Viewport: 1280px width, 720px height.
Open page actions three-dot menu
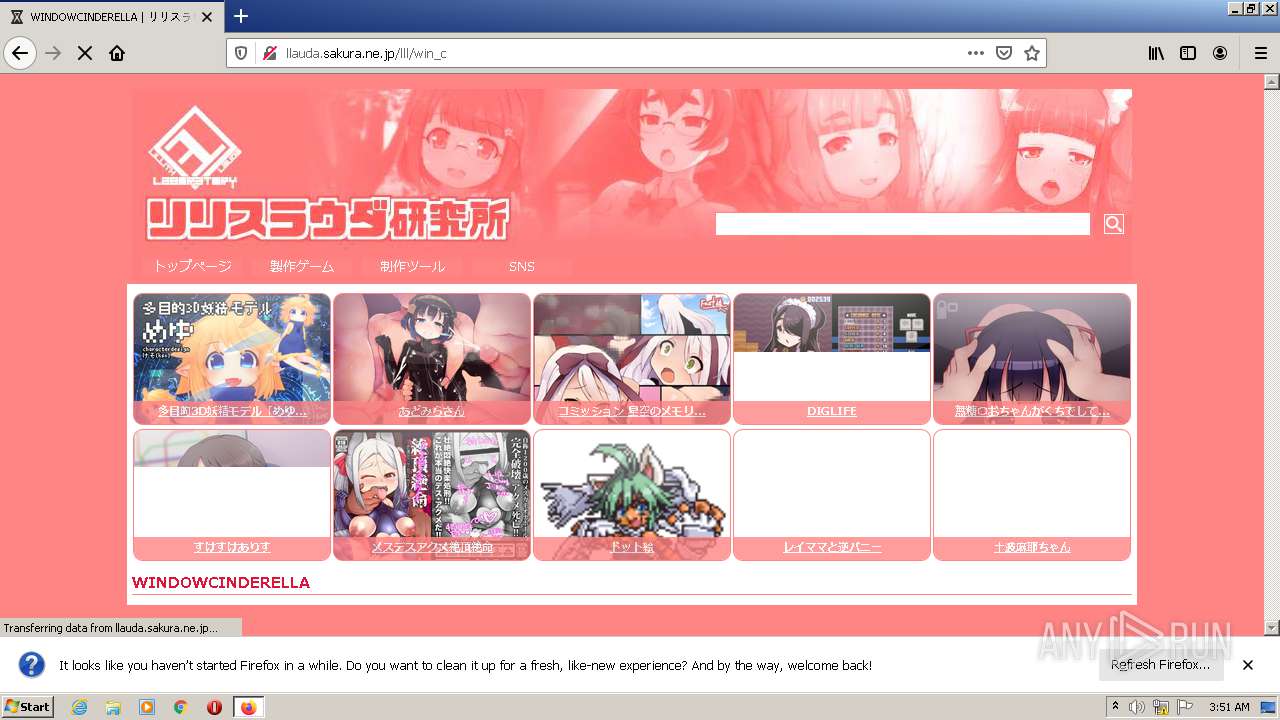pyautogui.click(x=976, y=53)
